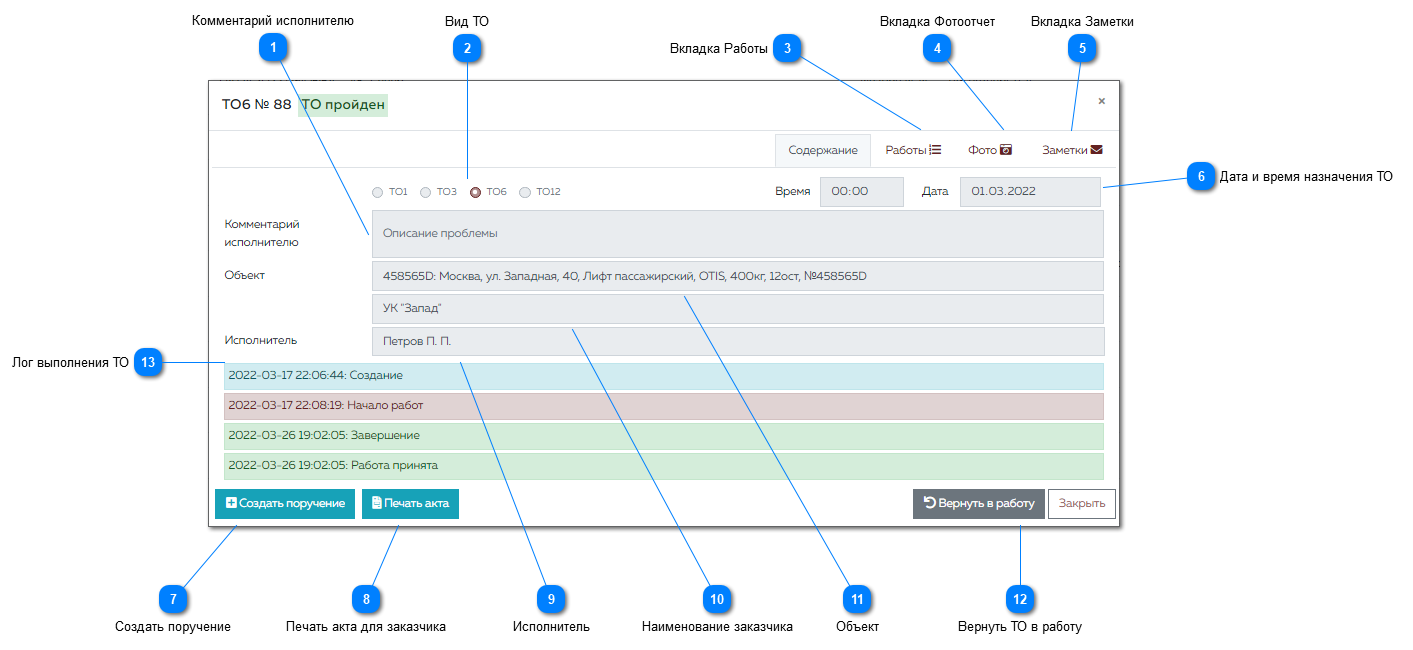Click the "Исполнитель" field label inside the dialog
This screenshot has width=1413, height=650.
point(261,340)
